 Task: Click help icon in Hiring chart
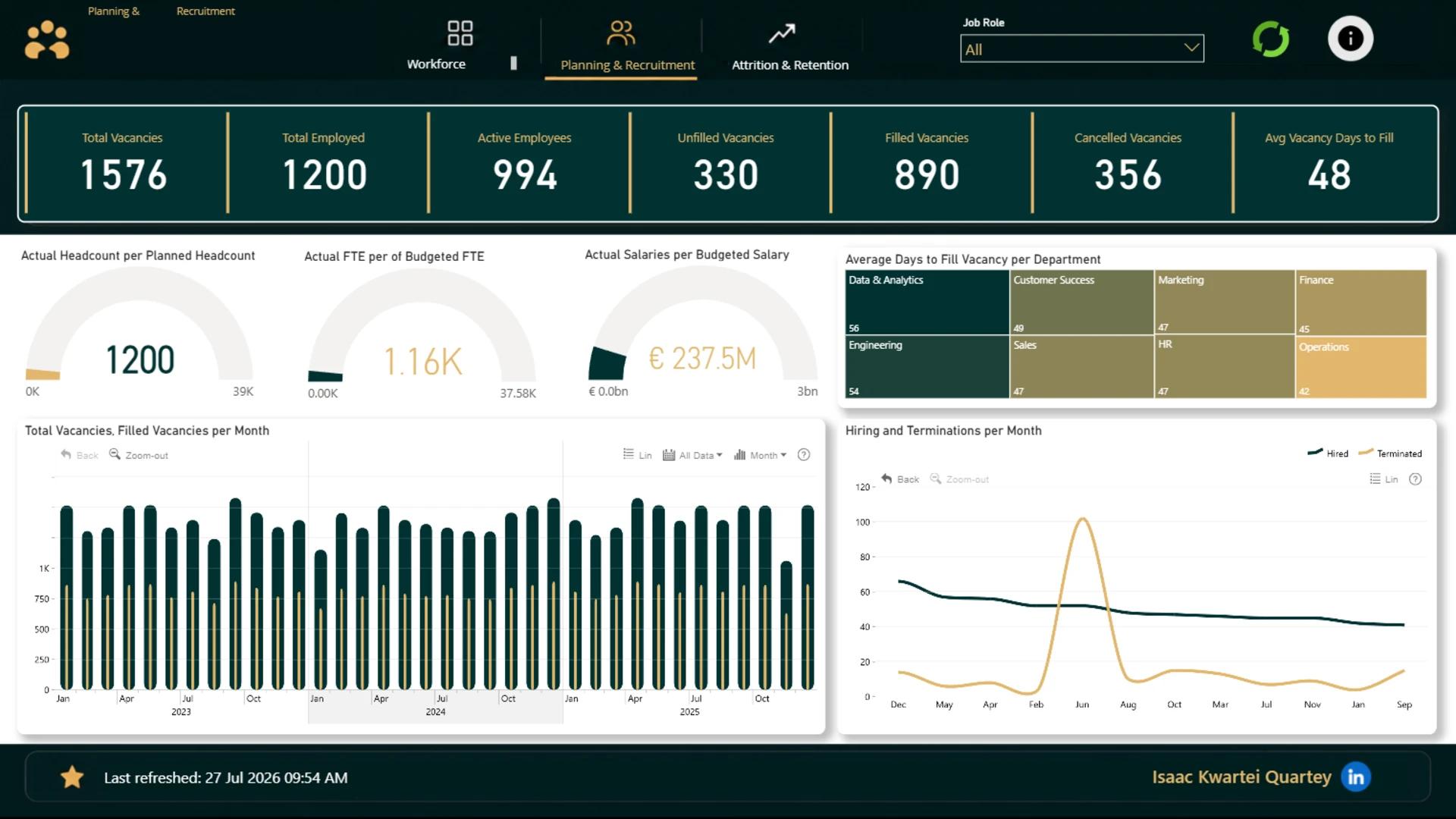(1415, 479)
